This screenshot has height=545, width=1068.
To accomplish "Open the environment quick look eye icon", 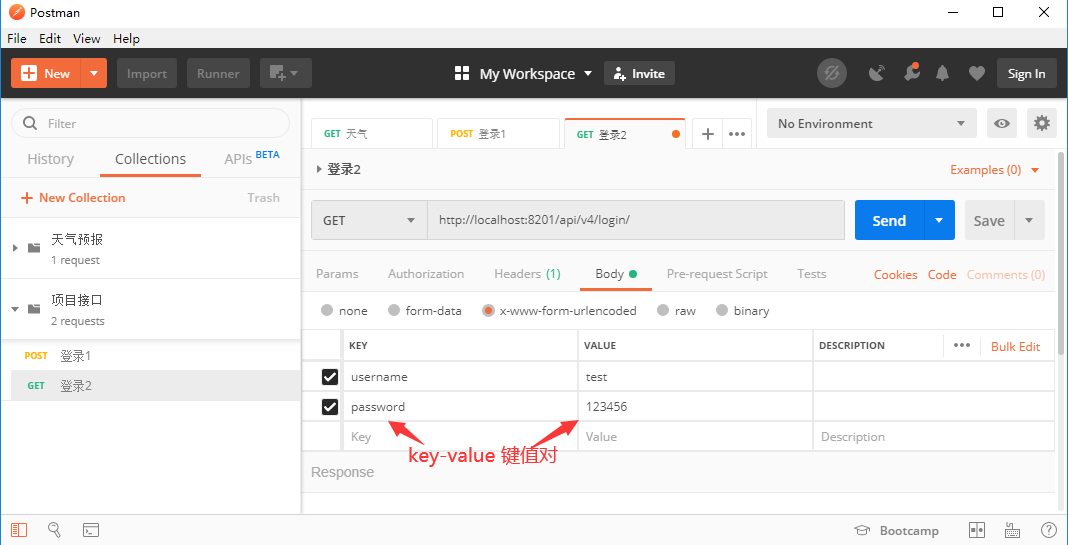I will [x=1001, y=123].
